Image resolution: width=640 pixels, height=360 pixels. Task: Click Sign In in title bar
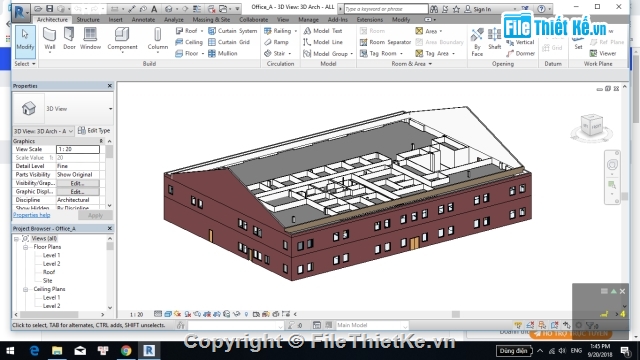478,9
